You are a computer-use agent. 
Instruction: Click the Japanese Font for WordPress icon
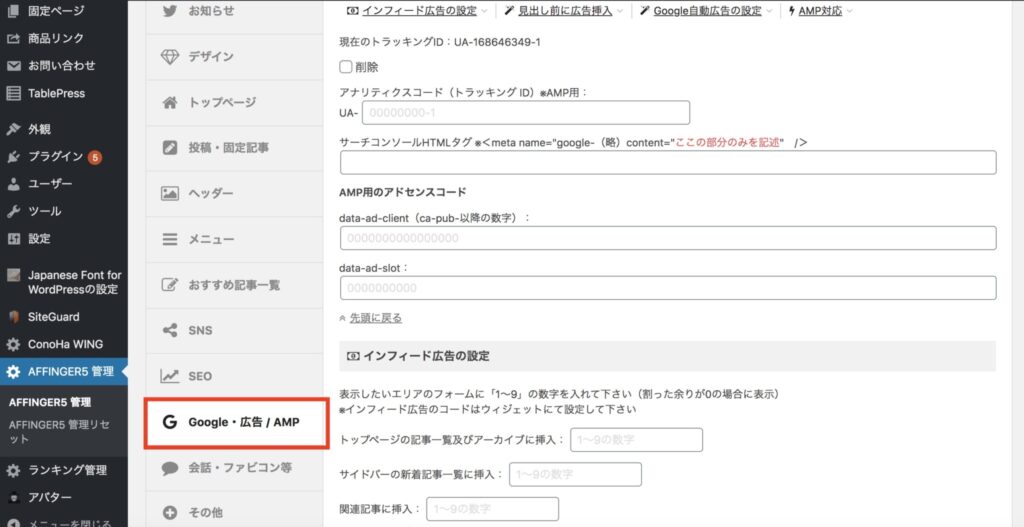(13, 275)
